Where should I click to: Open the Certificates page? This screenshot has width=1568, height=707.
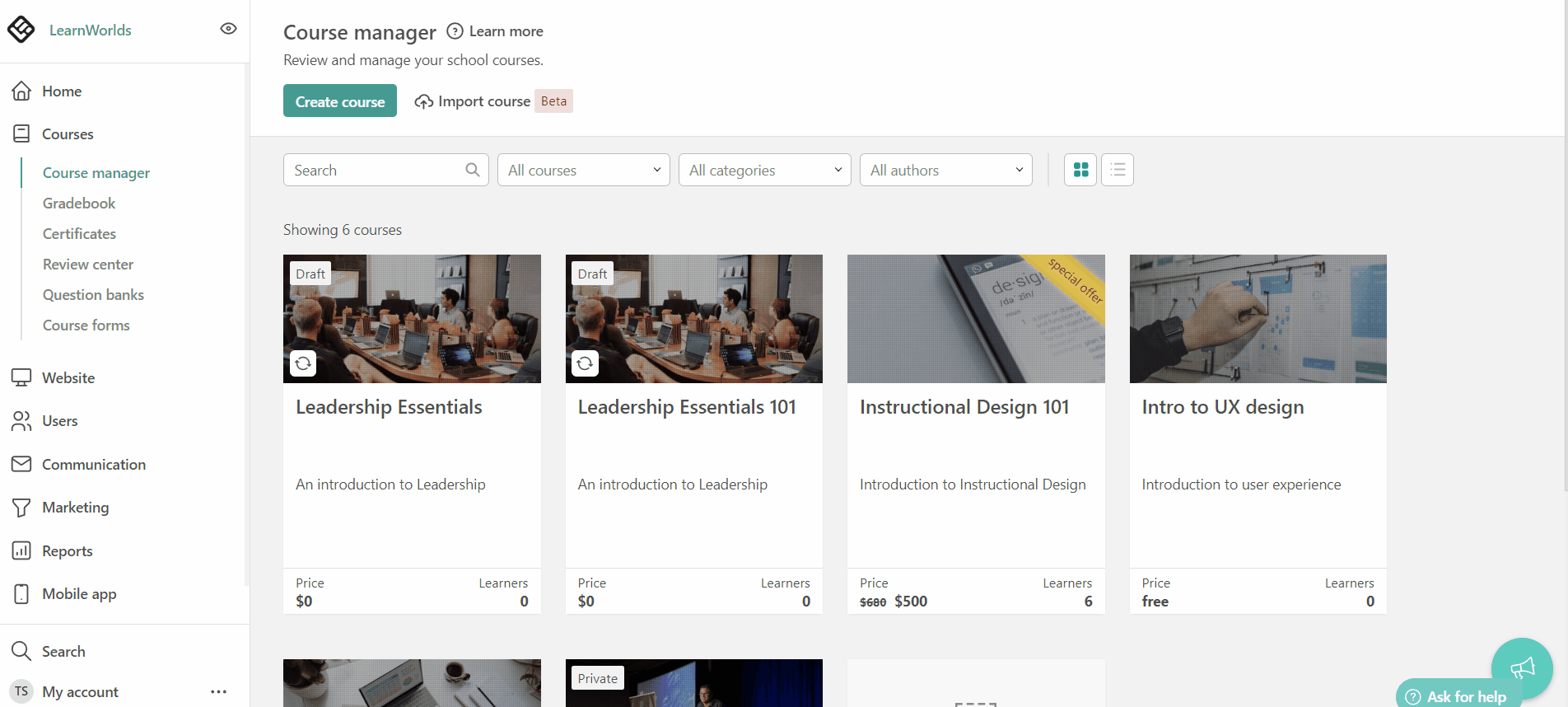click(x=79, y=233)
